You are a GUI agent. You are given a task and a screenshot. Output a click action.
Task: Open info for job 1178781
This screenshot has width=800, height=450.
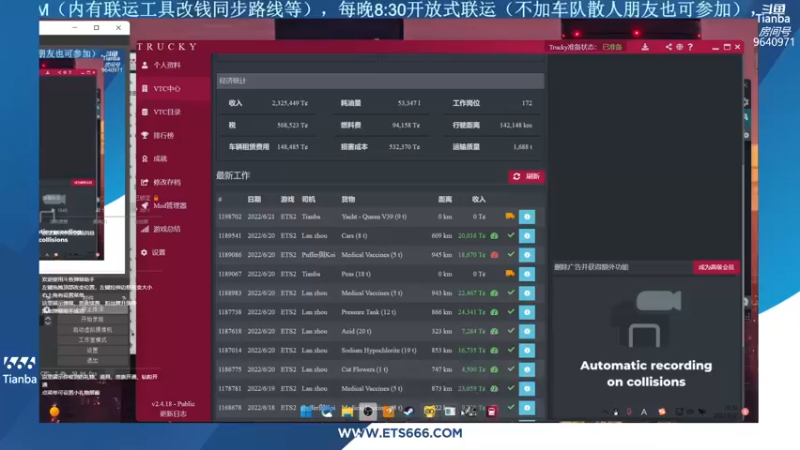pos(527,389)
